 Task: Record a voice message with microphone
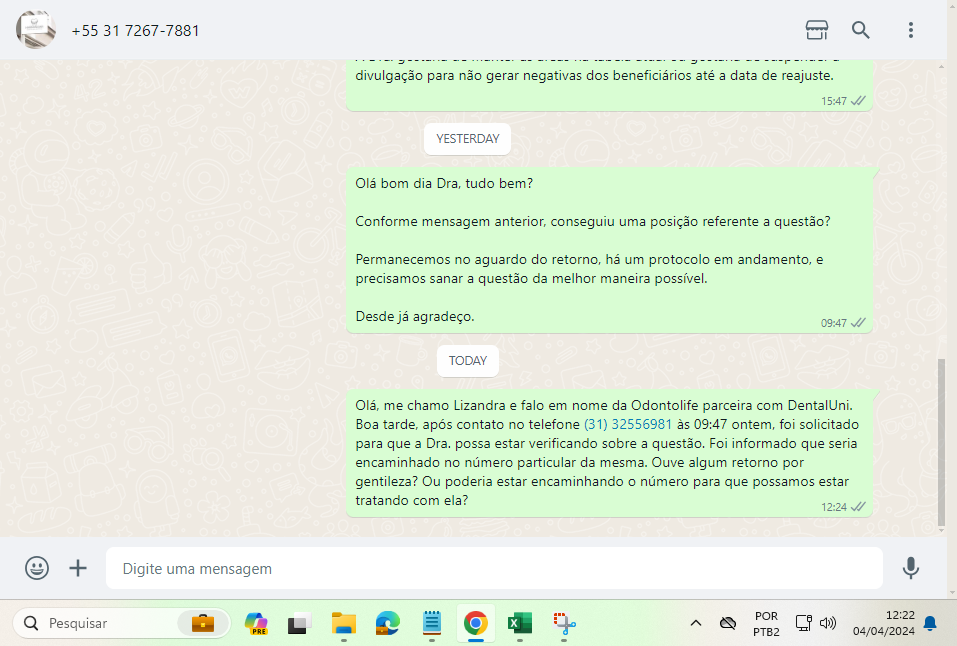(910, 568)
